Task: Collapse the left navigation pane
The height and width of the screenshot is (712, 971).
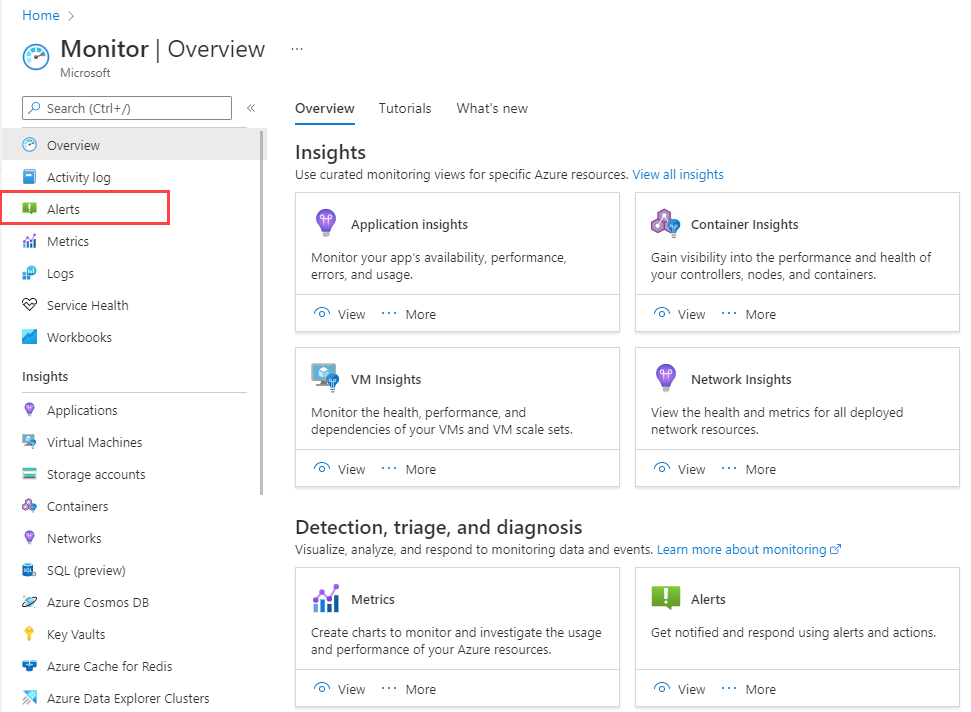Action: 251,108
